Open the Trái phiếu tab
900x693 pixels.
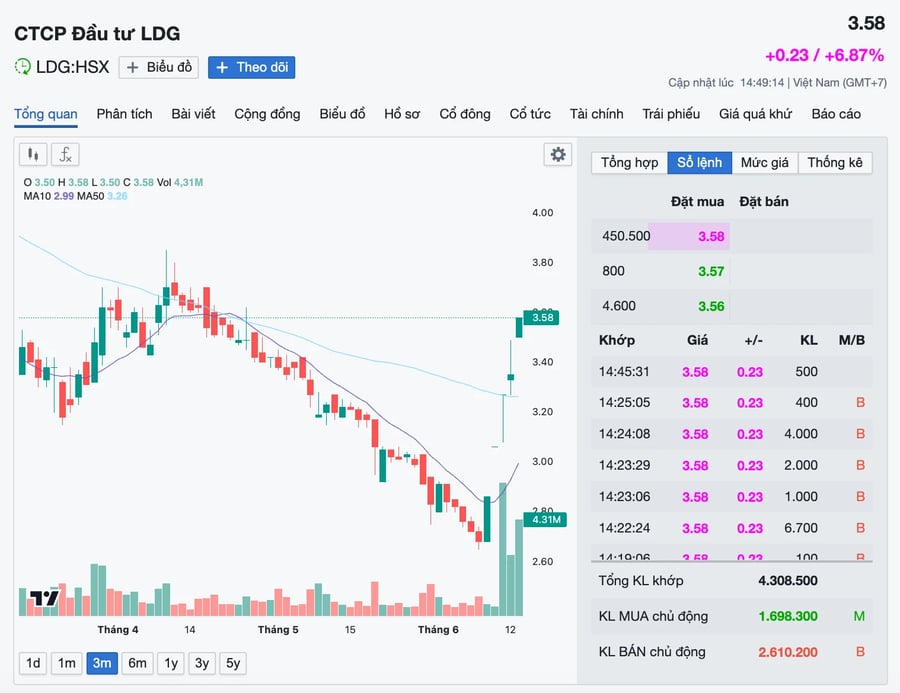671,114
